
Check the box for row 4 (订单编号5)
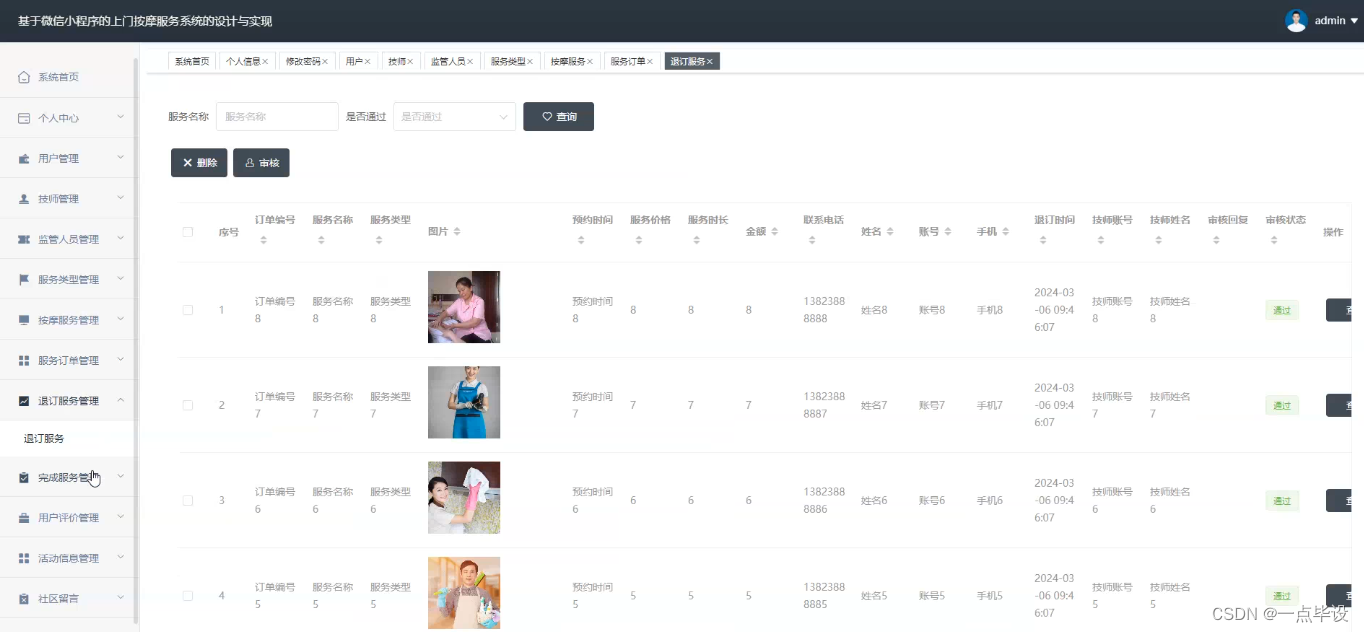tap(188, 596)
